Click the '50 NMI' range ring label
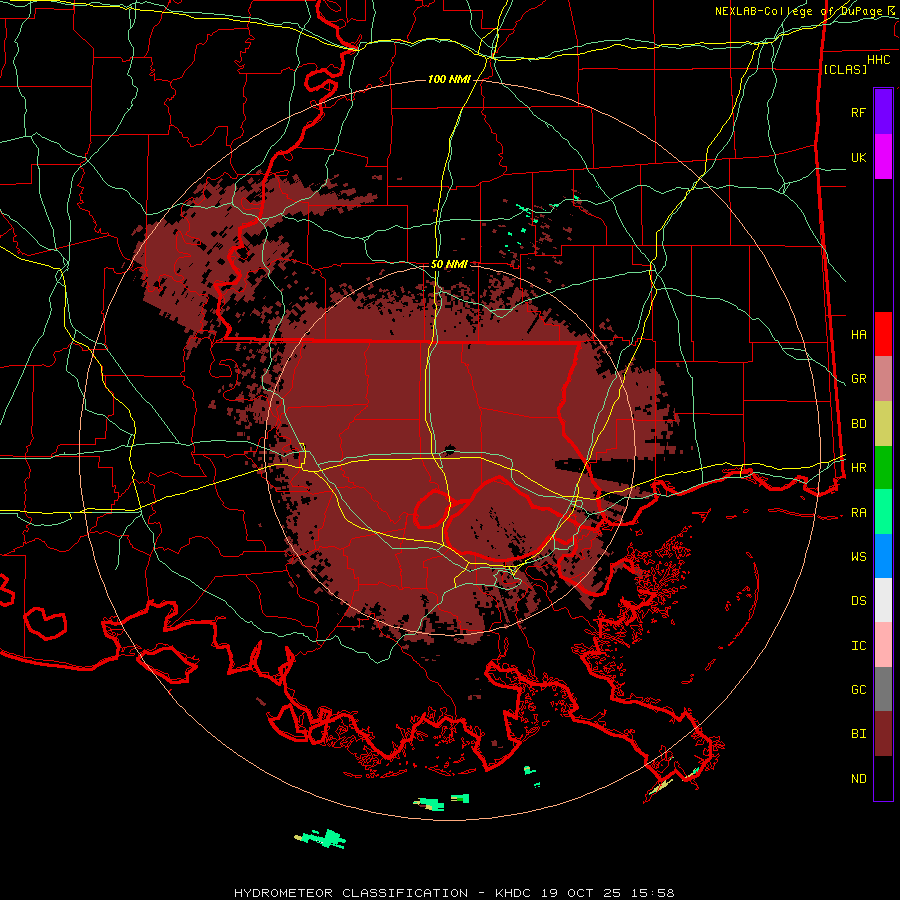 coord(449,264)
